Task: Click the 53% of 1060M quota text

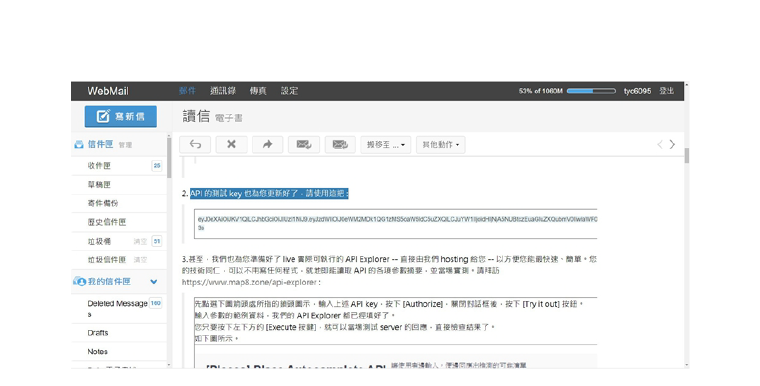Action: point(540,91)
